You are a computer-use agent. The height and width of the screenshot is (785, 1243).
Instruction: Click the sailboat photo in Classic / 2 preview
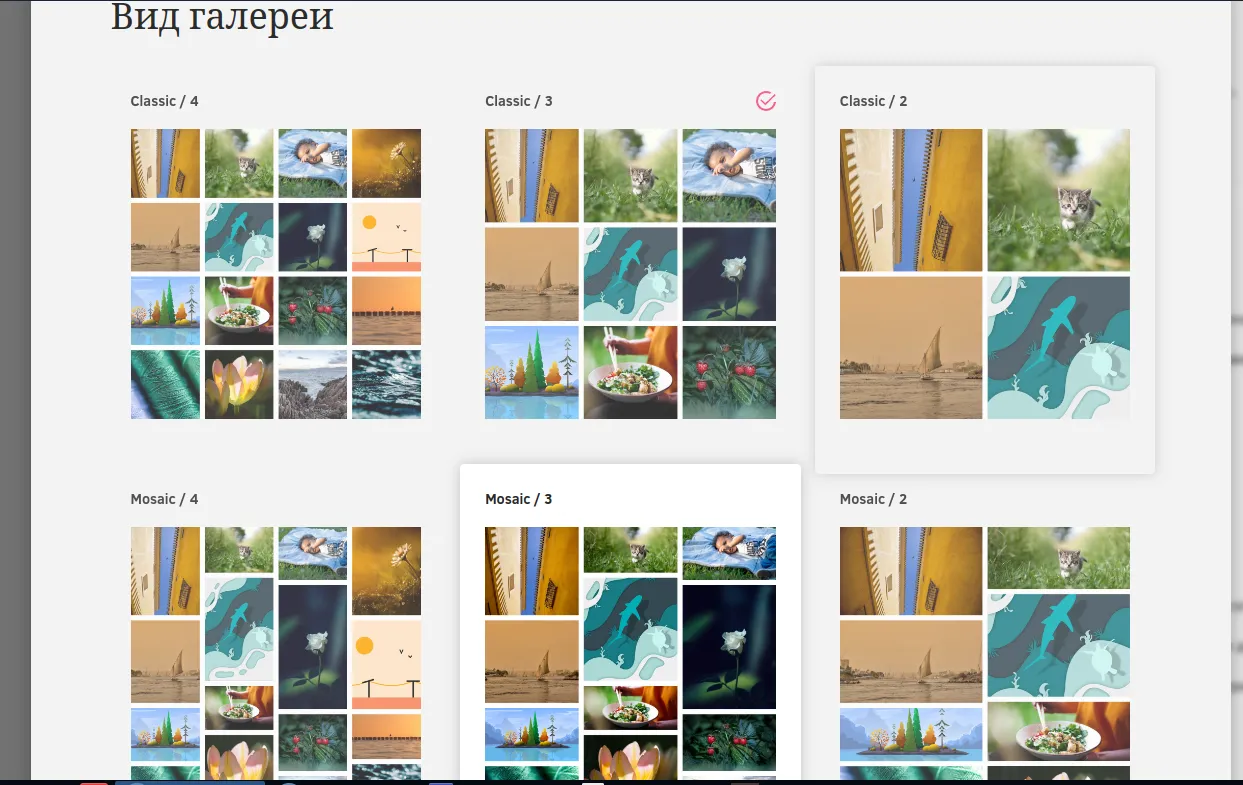point(911,347)
